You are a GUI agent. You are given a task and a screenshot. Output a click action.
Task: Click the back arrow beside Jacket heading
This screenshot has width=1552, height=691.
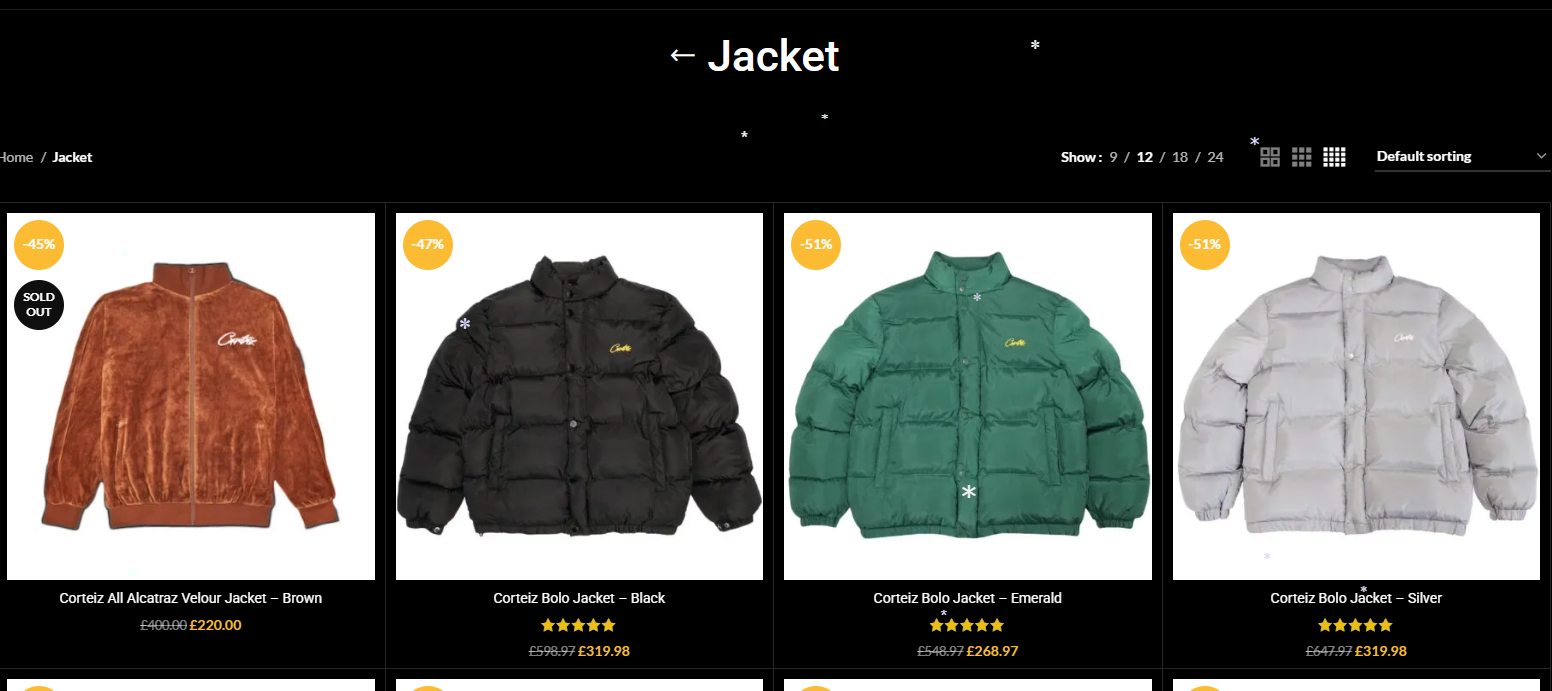682,56
